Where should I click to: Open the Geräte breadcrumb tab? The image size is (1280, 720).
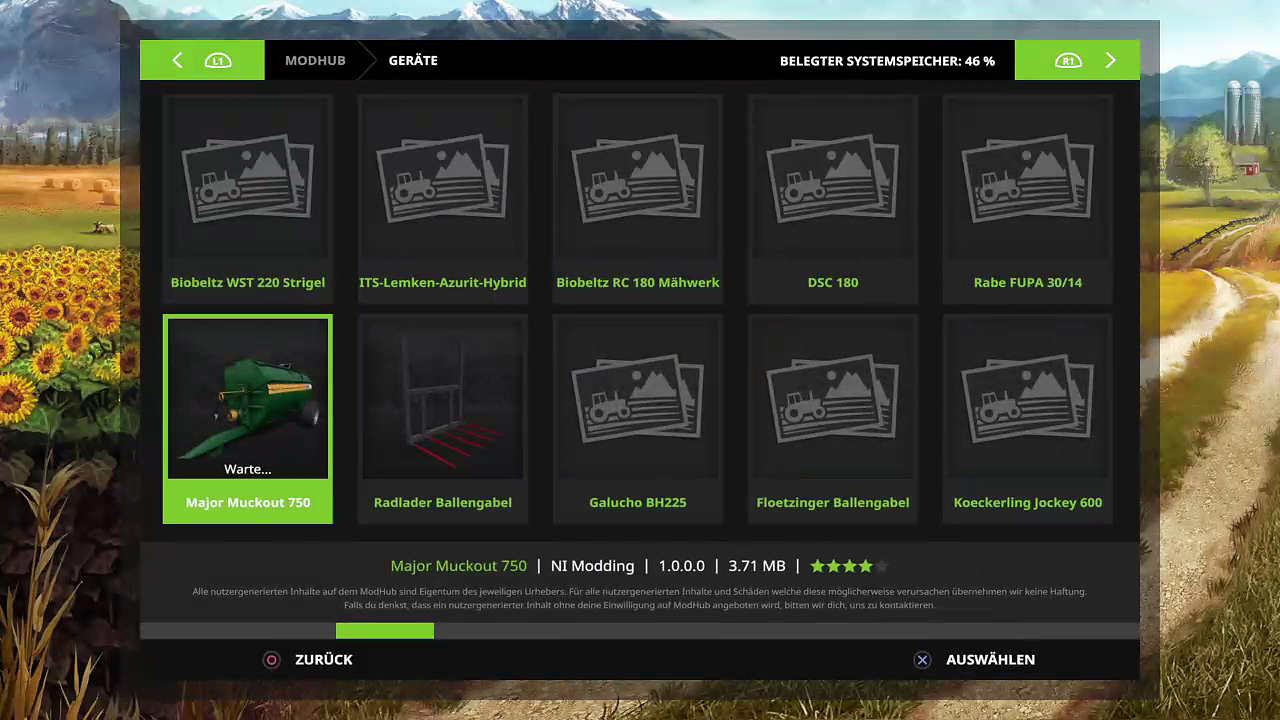click(413, 60)
